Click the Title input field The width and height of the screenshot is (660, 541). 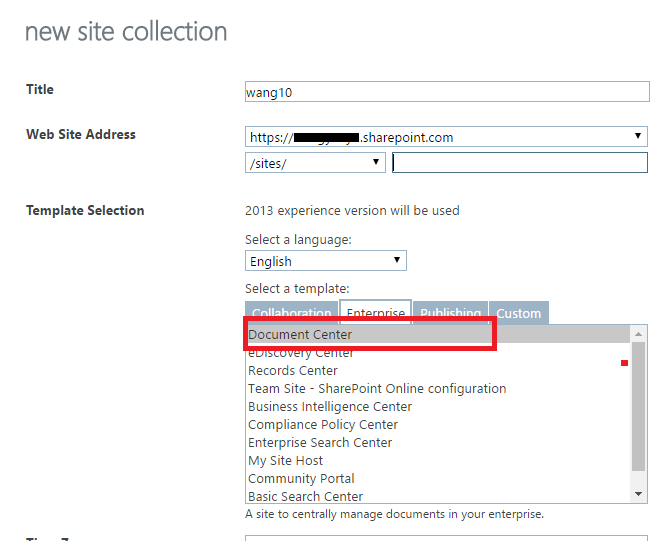(447, 92)
